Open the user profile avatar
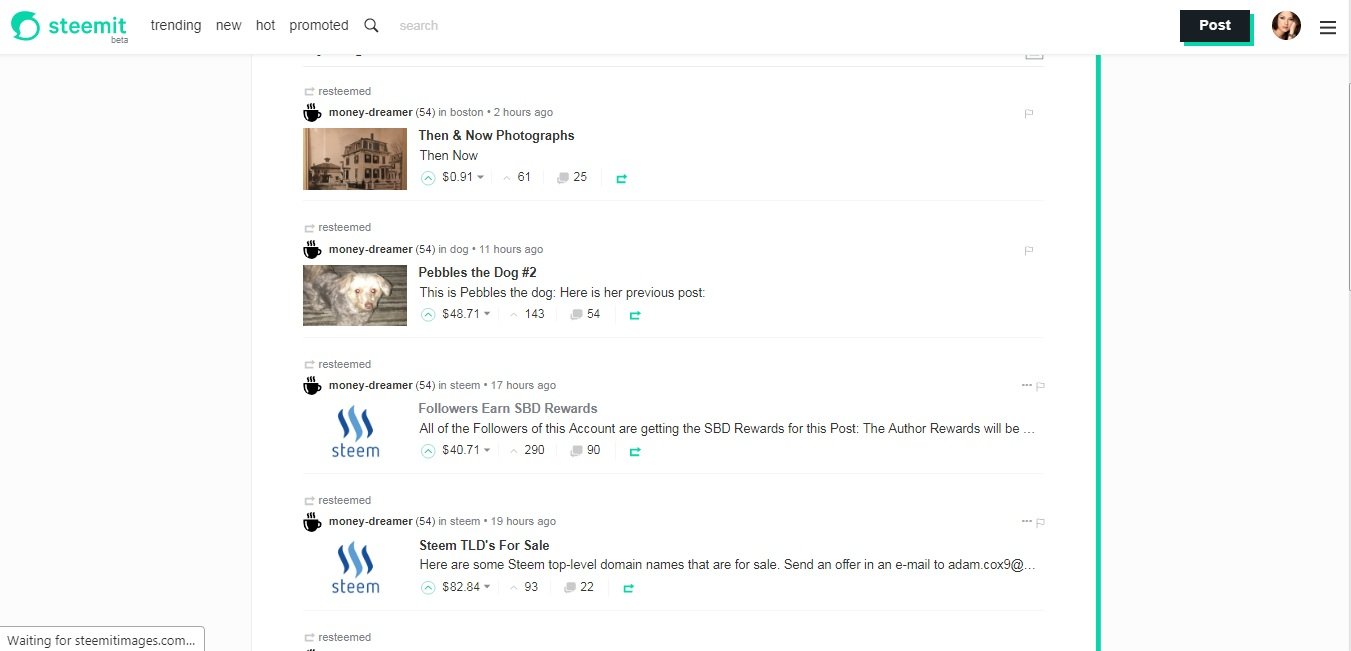This screenshot has width=1351, height=651. coord(1286,26)
